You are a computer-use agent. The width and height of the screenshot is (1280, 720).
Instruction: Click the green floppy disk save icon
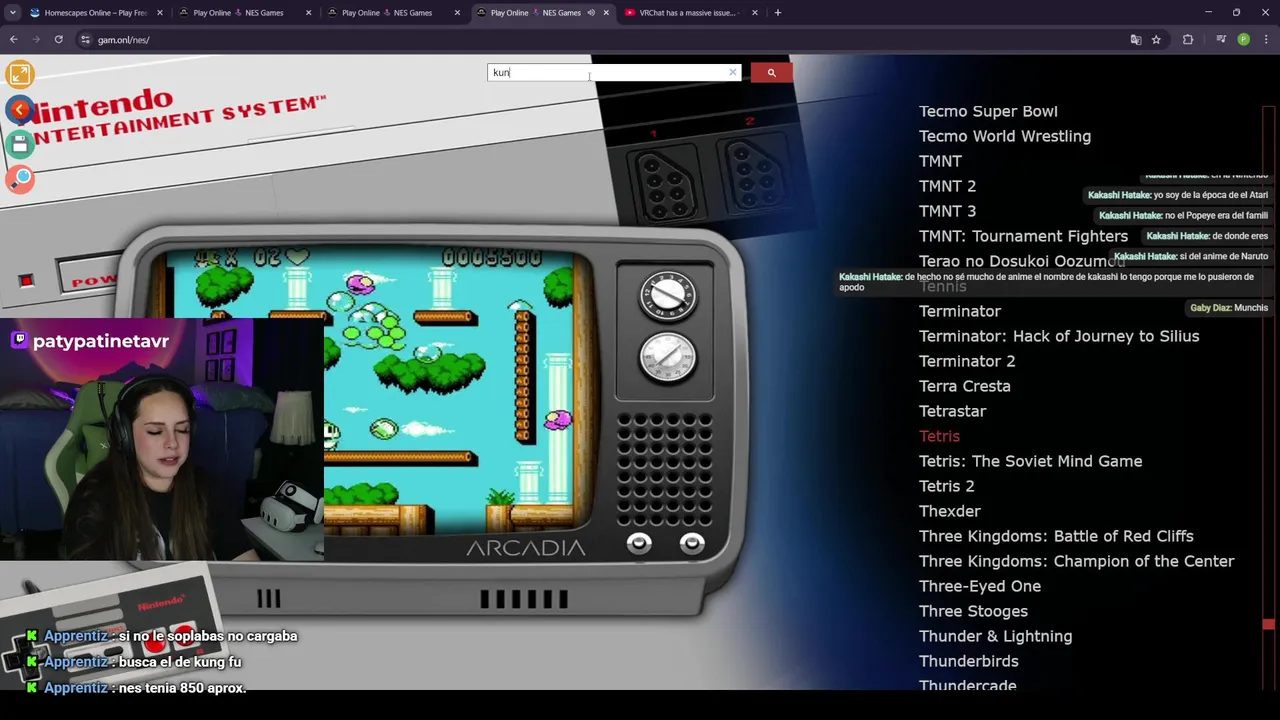point(19,144)
